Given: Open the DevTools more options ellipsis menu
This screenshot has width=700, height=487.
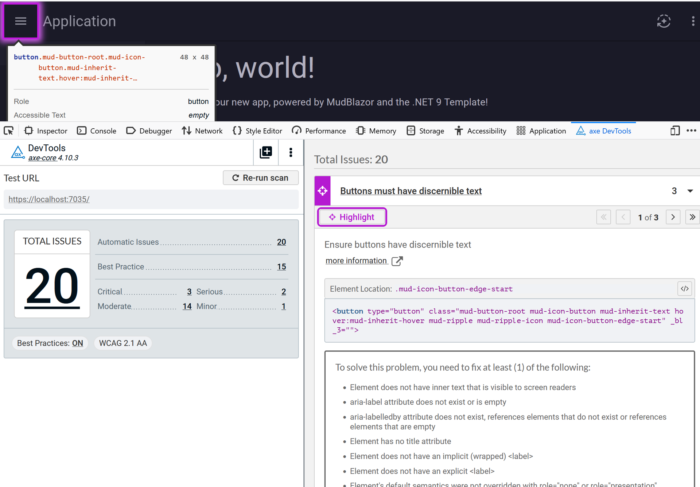Looking at the screenshot, I should click(691, 131).
